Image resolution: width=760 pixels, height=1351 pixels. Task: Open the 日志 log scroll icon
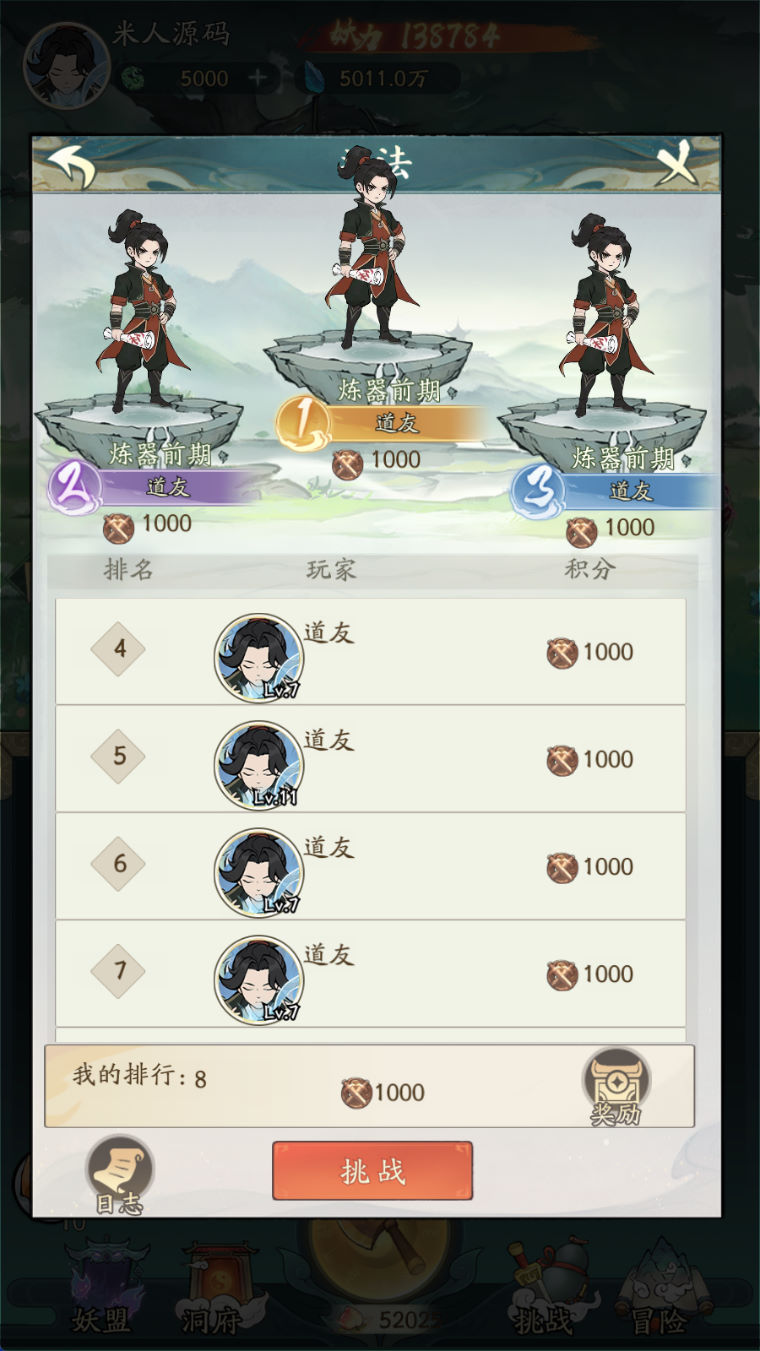tap(119, 1175)
